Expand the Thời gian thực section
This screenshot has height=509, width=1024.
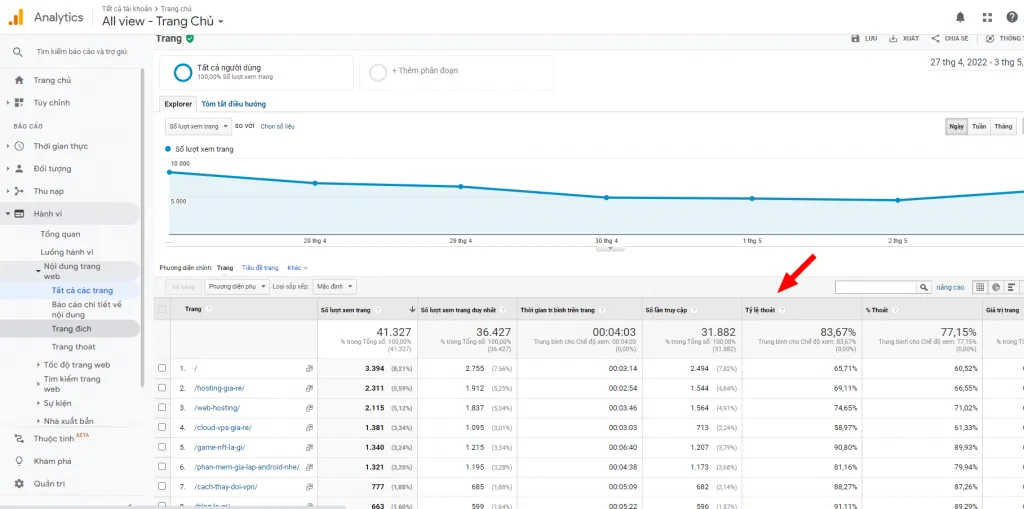tap(8, 146)
